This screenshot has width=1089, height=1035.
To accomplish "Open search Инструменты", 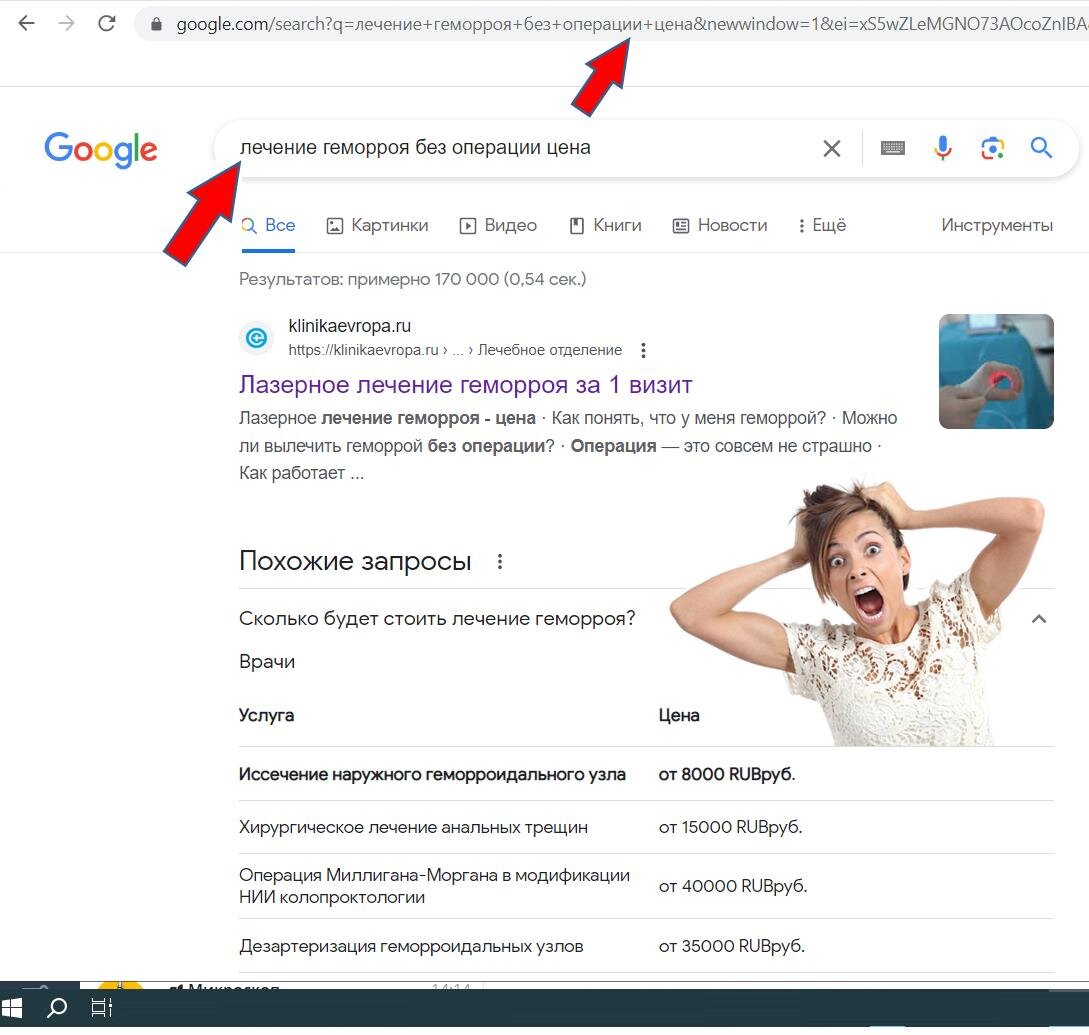I will point(996,225).
